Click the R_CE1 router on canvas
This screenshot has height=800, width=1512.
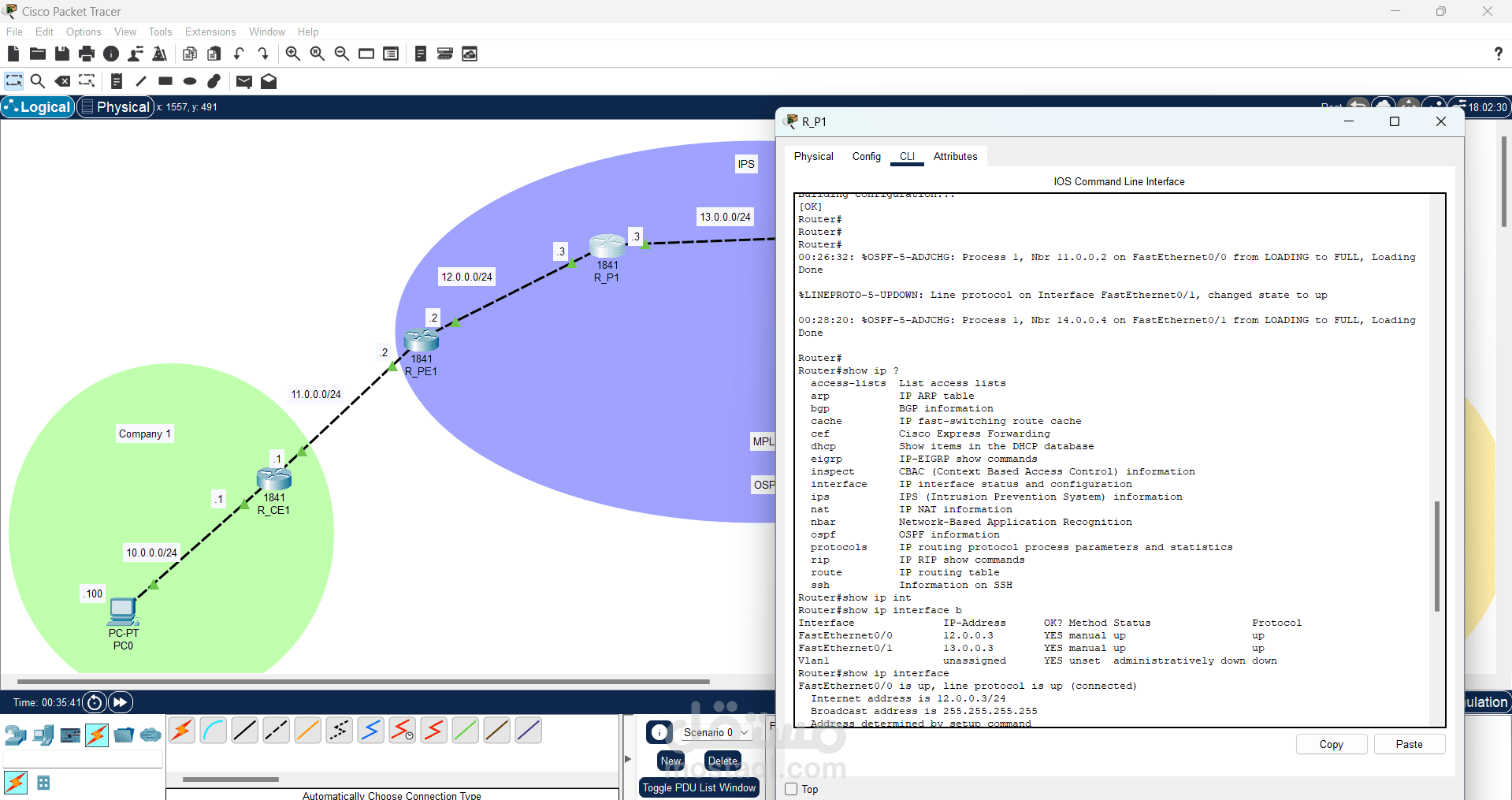[x=274, y=478]
